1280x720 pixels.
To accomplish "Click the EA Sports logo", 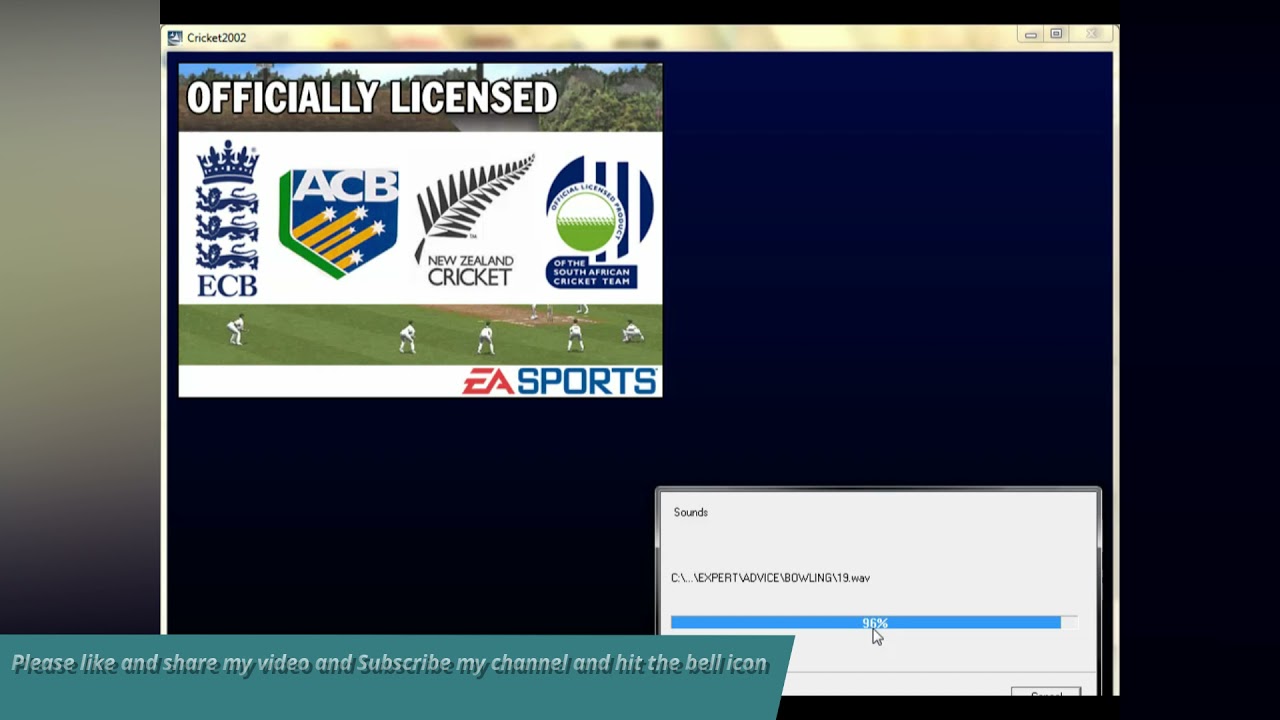I will pos(559,381).
